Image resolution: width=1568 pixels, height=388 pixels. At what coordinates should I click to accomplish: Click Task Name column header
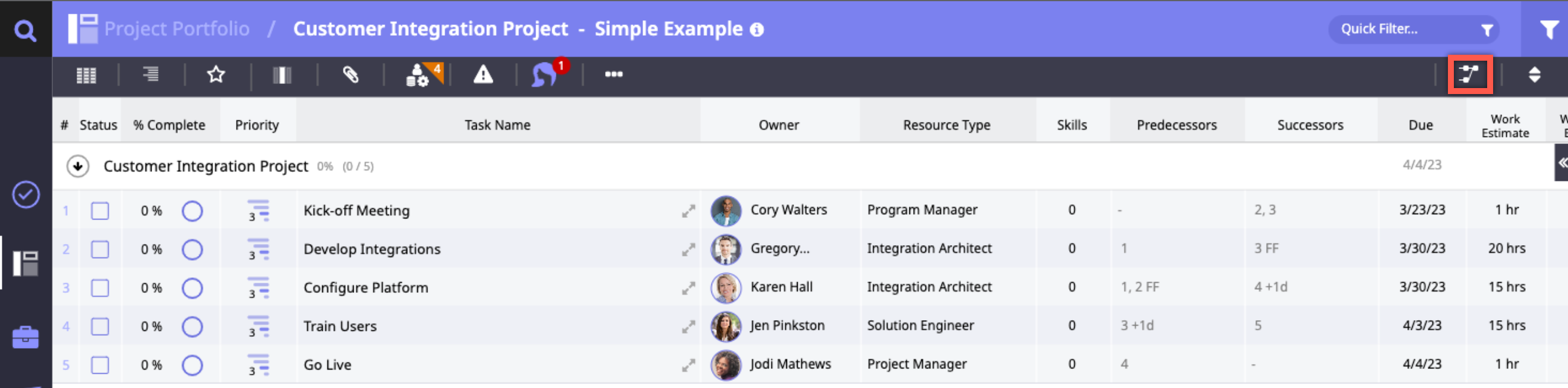(498, 125)
